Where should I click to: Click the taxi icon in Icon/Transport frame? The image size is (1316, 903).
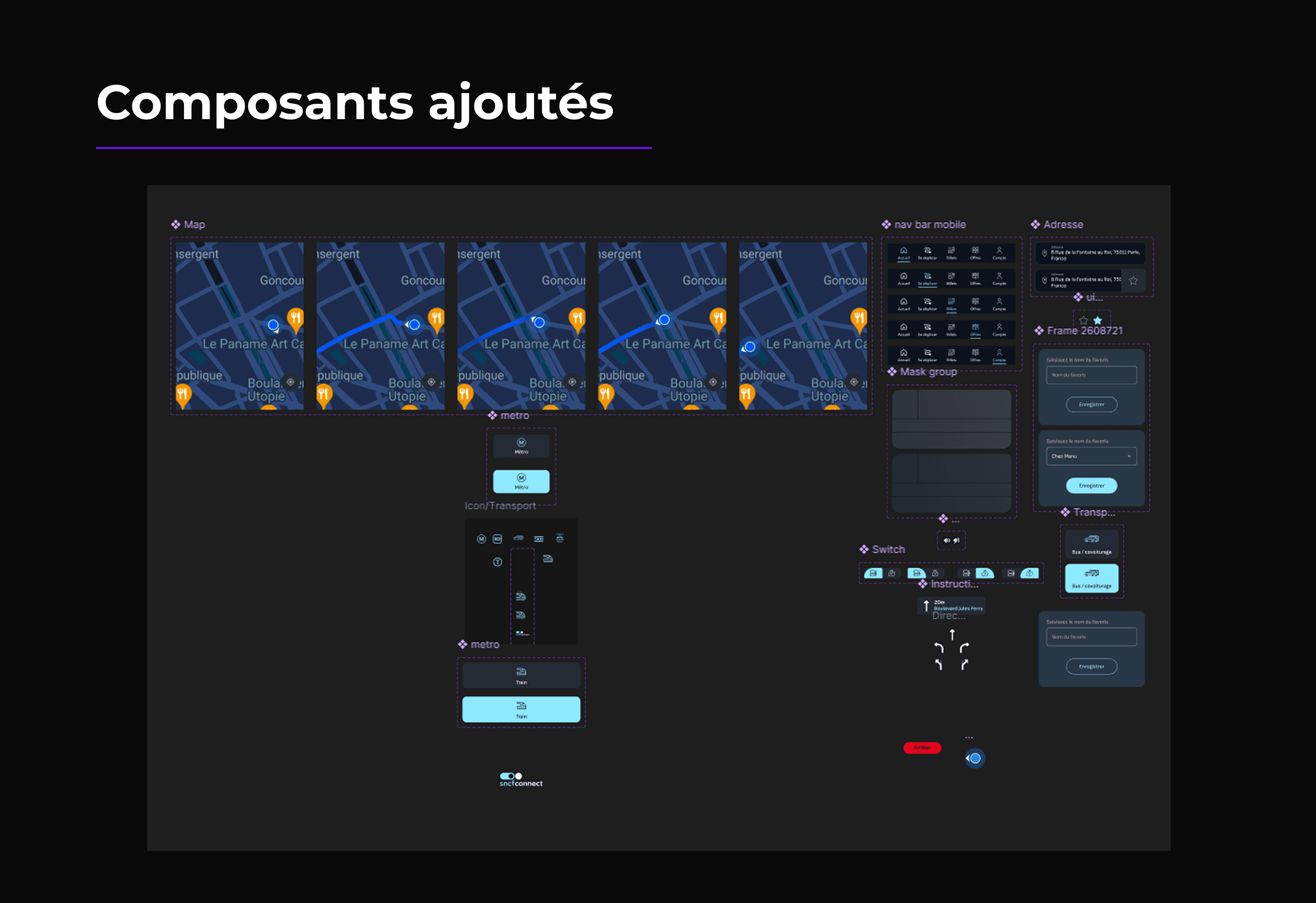[x=538, y=539]
